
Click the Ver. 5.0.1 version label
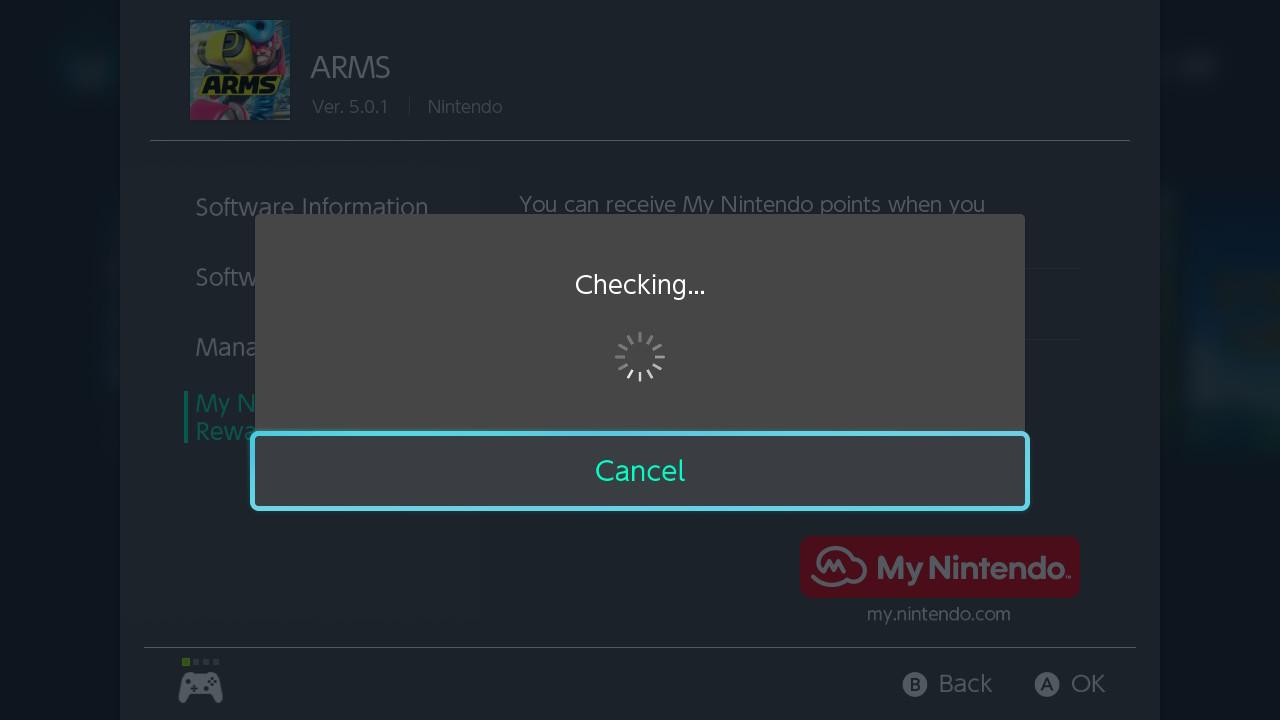click(349, 106)
